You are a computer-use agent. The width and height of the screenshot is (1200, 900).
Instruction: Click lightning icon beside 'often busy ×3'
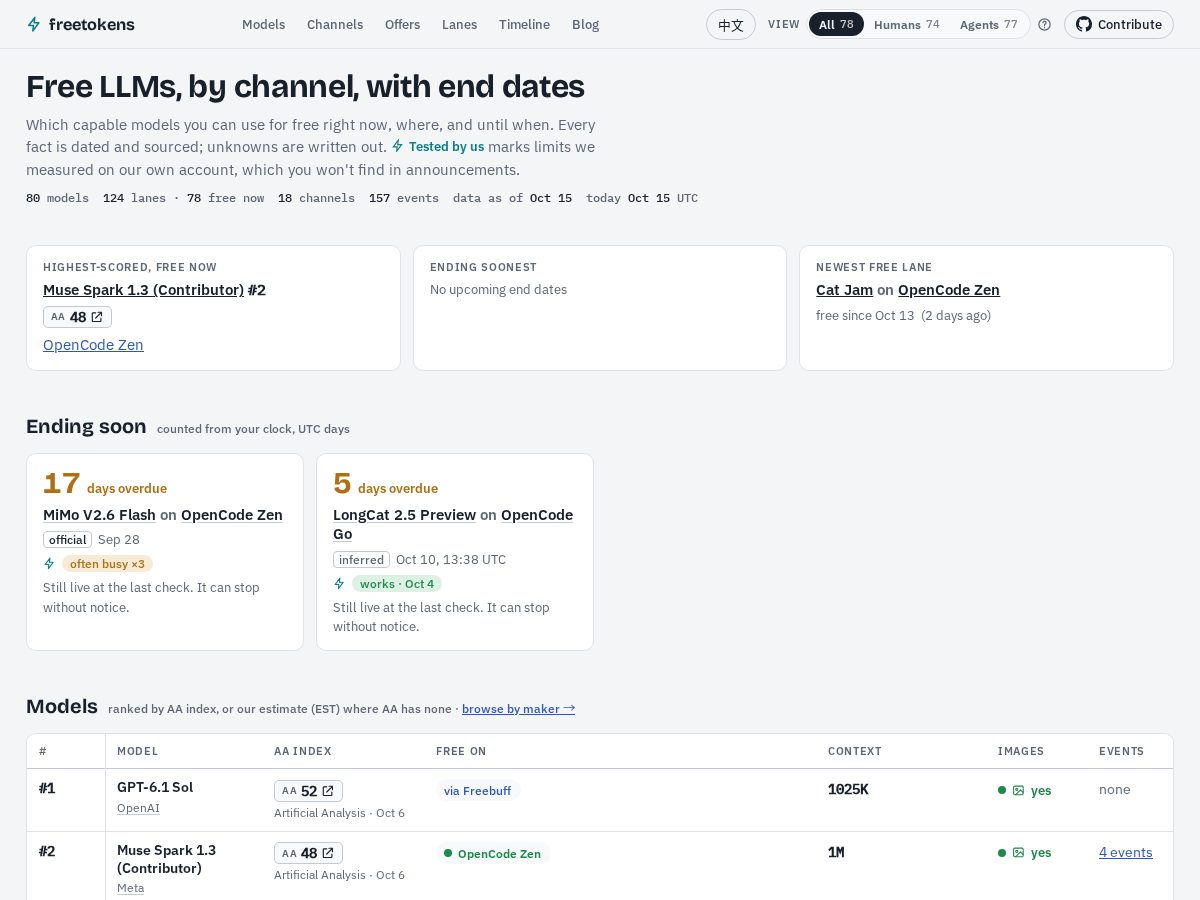(49, 564)
